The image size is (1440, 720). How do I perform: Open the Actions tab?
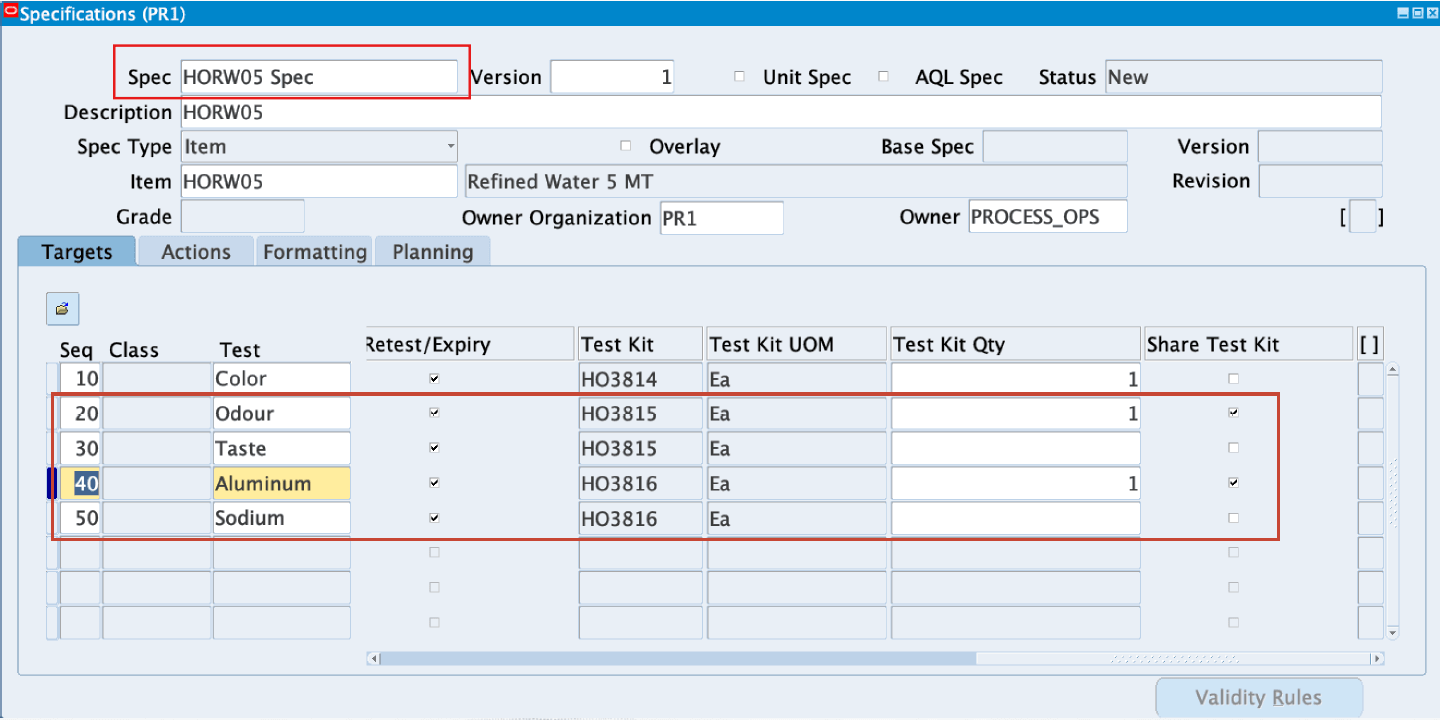pos(196,252)
